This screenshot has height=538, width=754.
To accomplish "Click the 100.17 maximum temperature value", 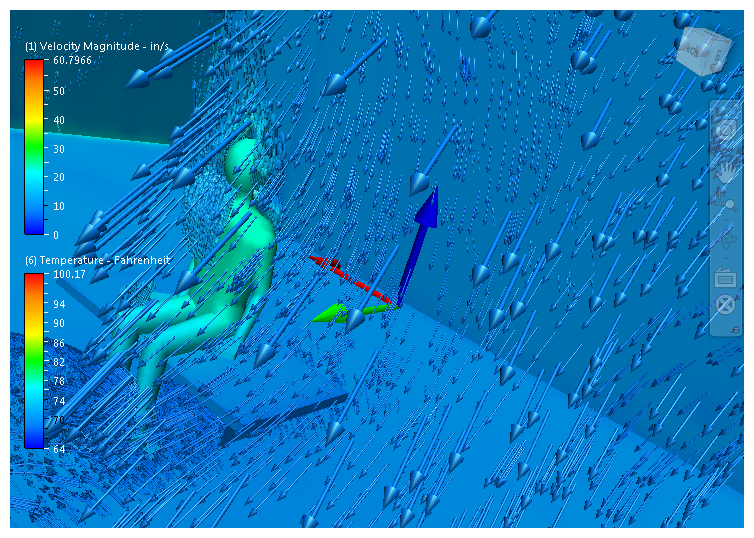I will (69, 274).
